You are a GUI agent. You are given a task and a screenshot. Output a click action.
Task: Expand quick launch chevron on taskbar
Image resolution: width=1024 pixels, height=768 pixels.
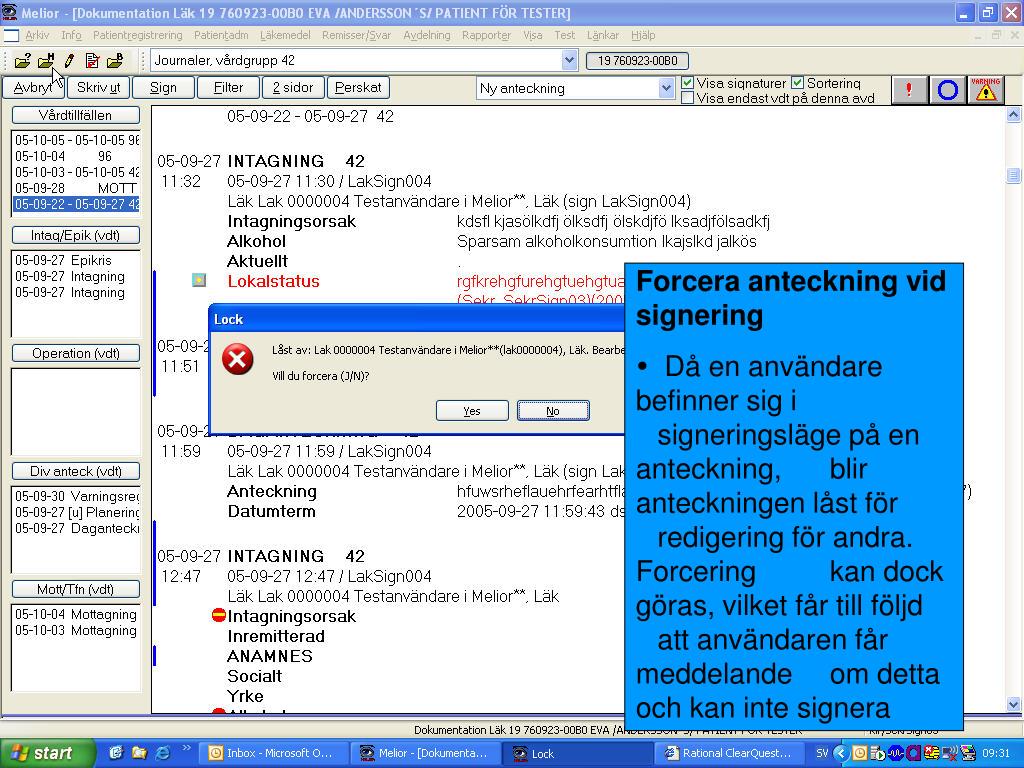point(186,748)
